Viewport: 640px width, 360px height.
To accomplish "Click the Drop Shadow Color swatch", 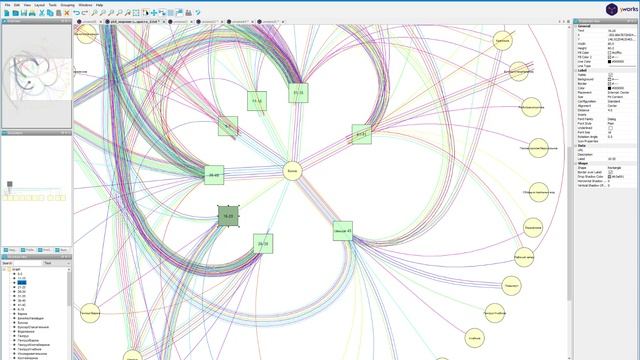I will point(610,177).
